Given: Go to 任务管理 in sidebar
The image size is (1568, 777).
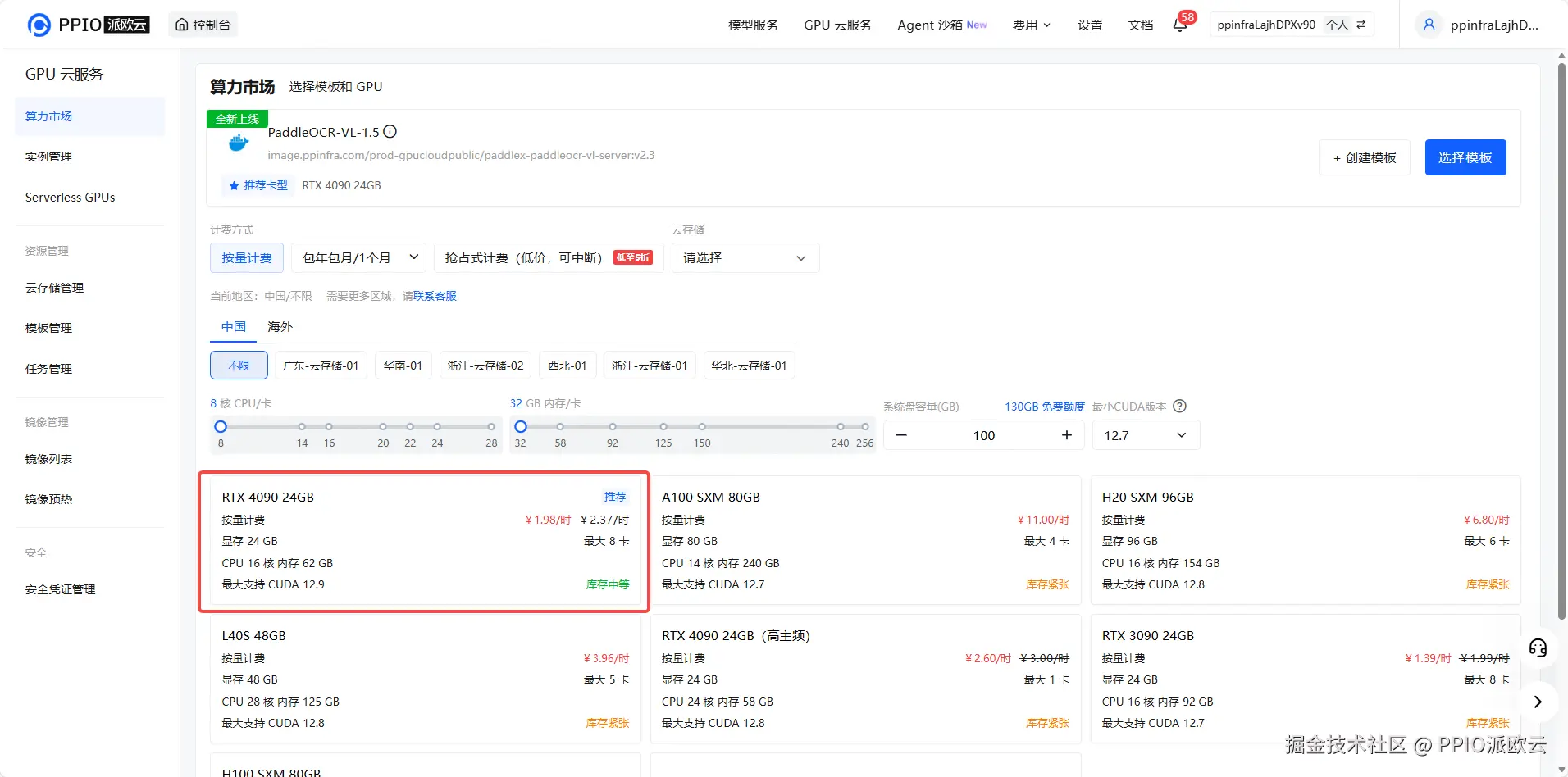Looking at the screenshot, I should click(x=90, y=369).
